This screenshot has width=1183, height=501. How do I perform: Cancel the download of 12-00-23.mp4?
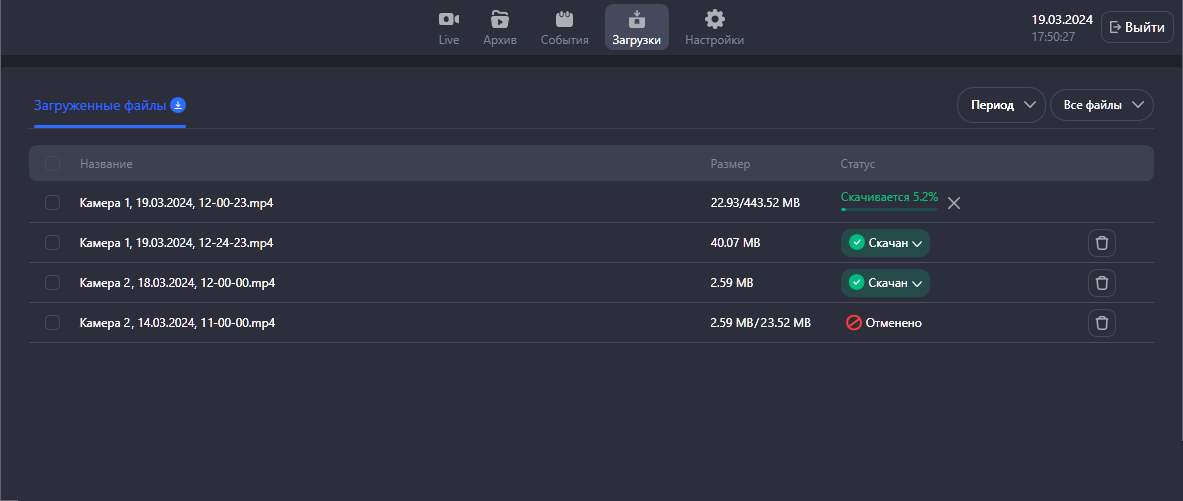coord(954,203)
